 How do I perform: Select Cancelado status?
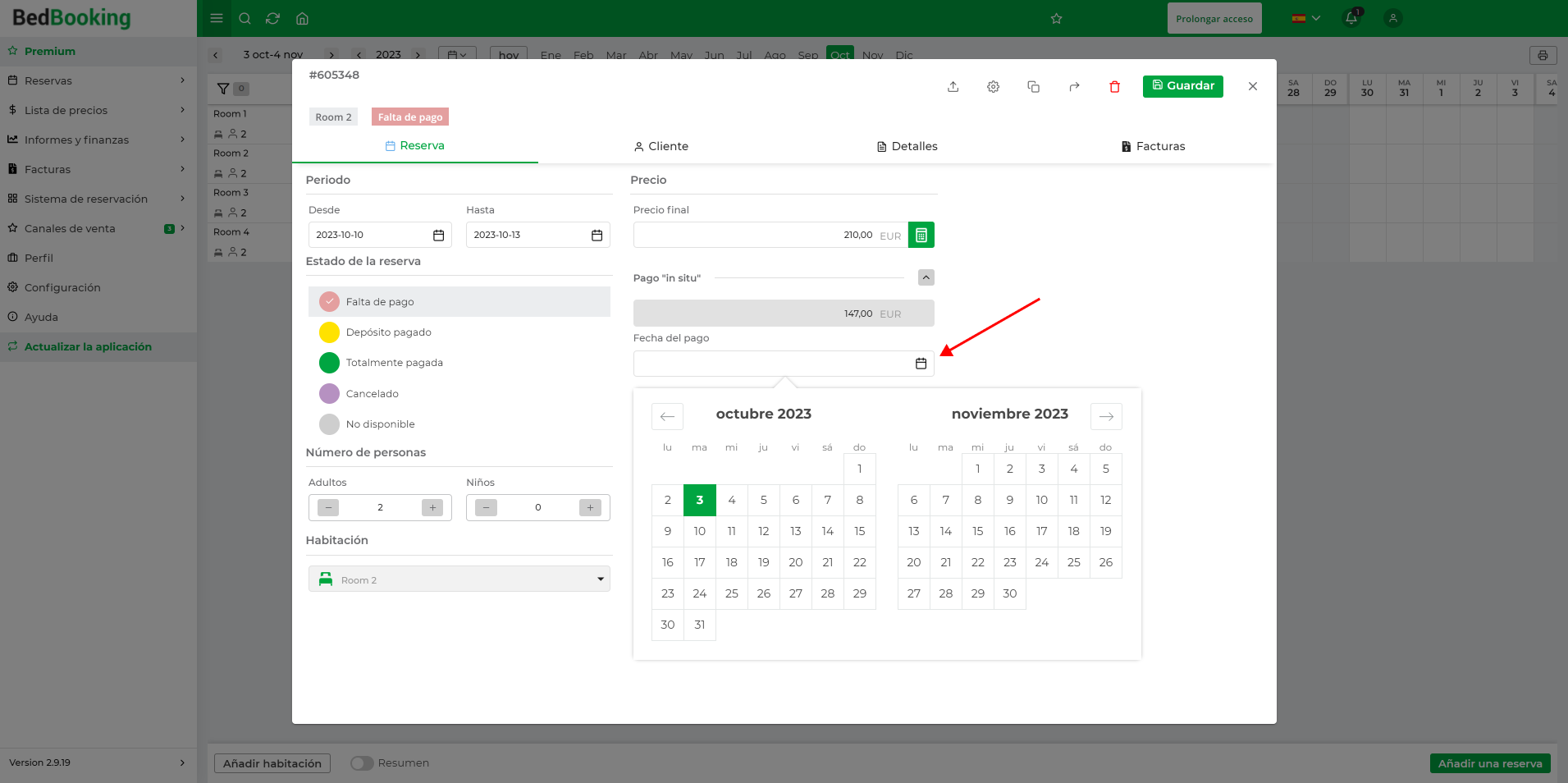tap(459, 393)
